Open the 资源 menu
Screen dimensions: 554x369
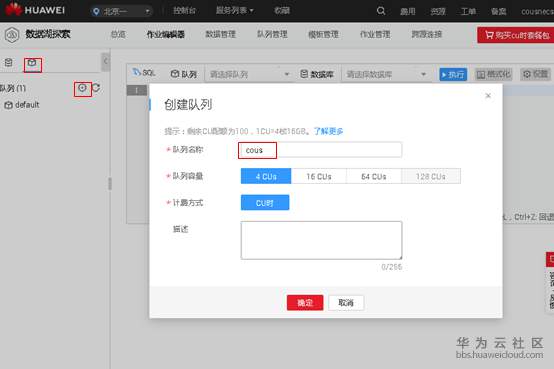pos(438,12)
